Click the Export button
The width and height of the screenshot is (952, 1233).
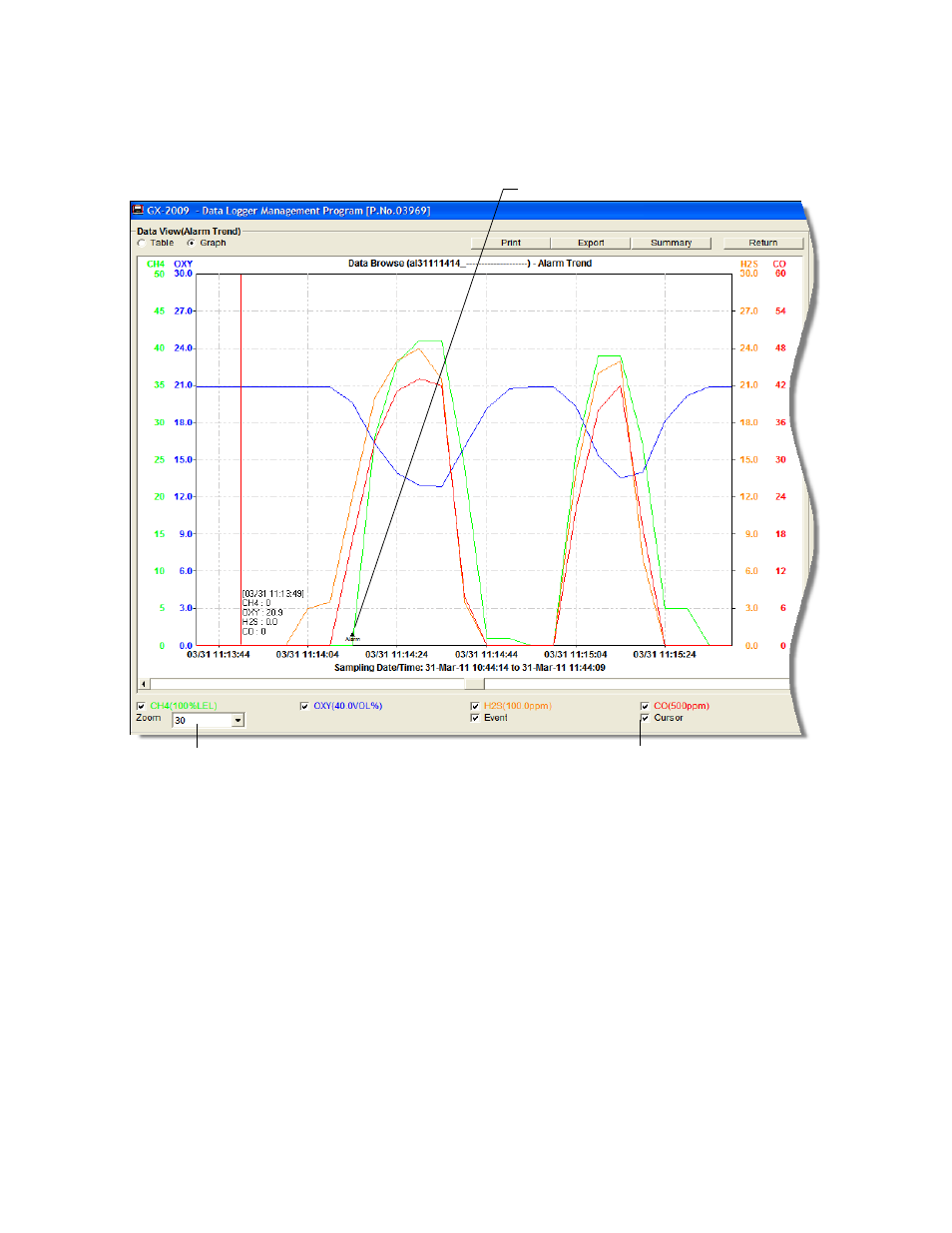click(591, 243)
